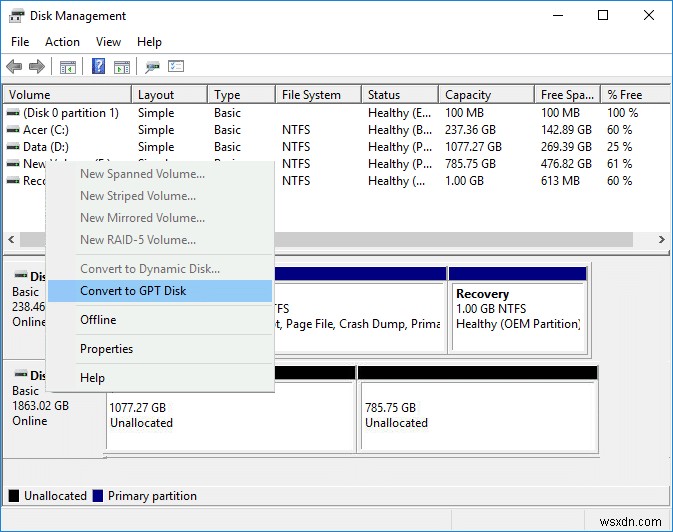Image resolution: width=673 pixels, height=532 pixels.
Task: Sort by the Volume column header
Action: pos(67,95)
